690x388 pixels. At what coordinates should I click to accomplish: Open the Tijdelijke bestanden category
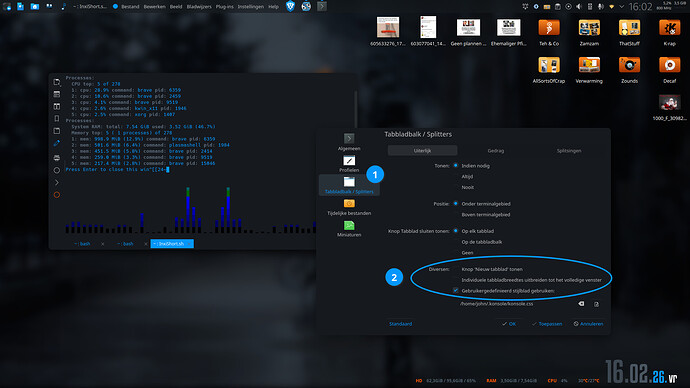click(349, 207)
